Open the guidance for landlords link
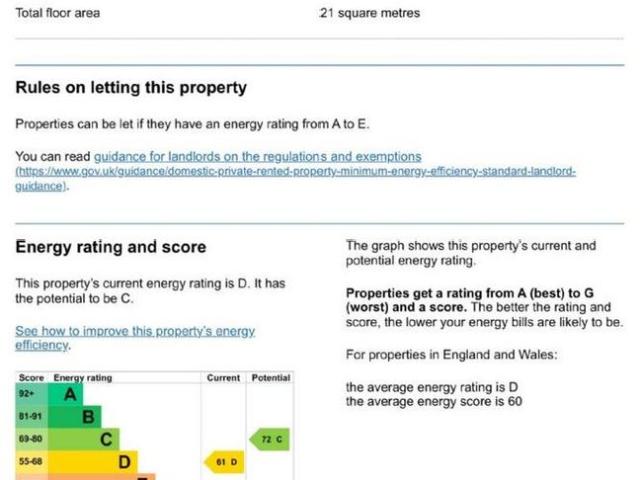This screenshot has height=480, width=640. 257,157
